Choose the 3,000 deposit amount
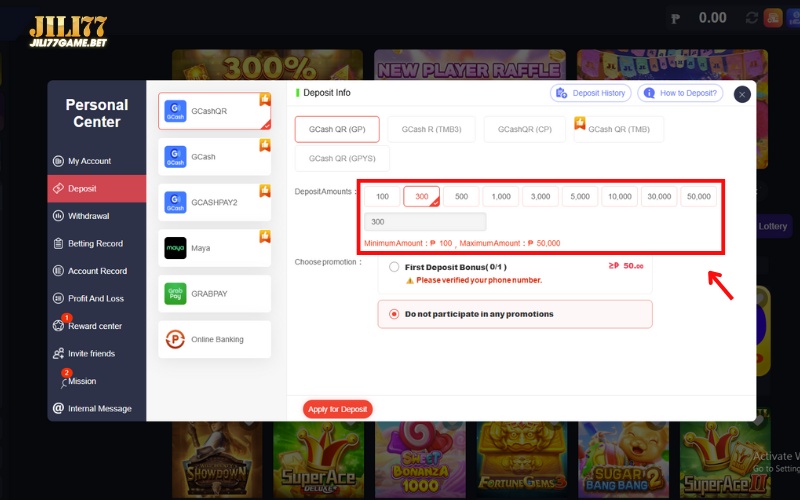Screen dimensions: 800x500 (x=540, y=196)
